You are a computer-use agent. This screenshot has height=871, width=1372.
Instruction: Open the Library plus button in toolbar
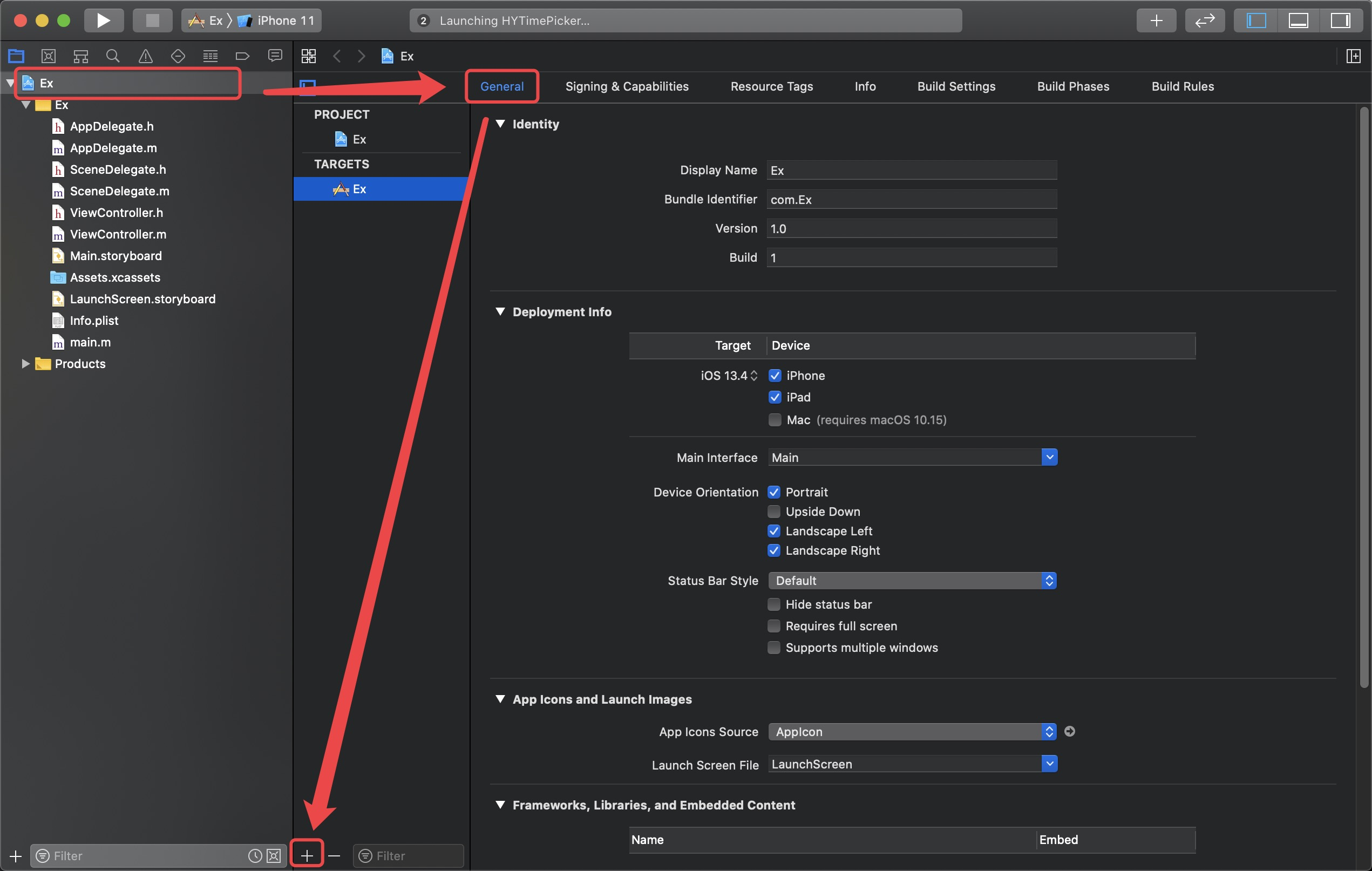1156,21
